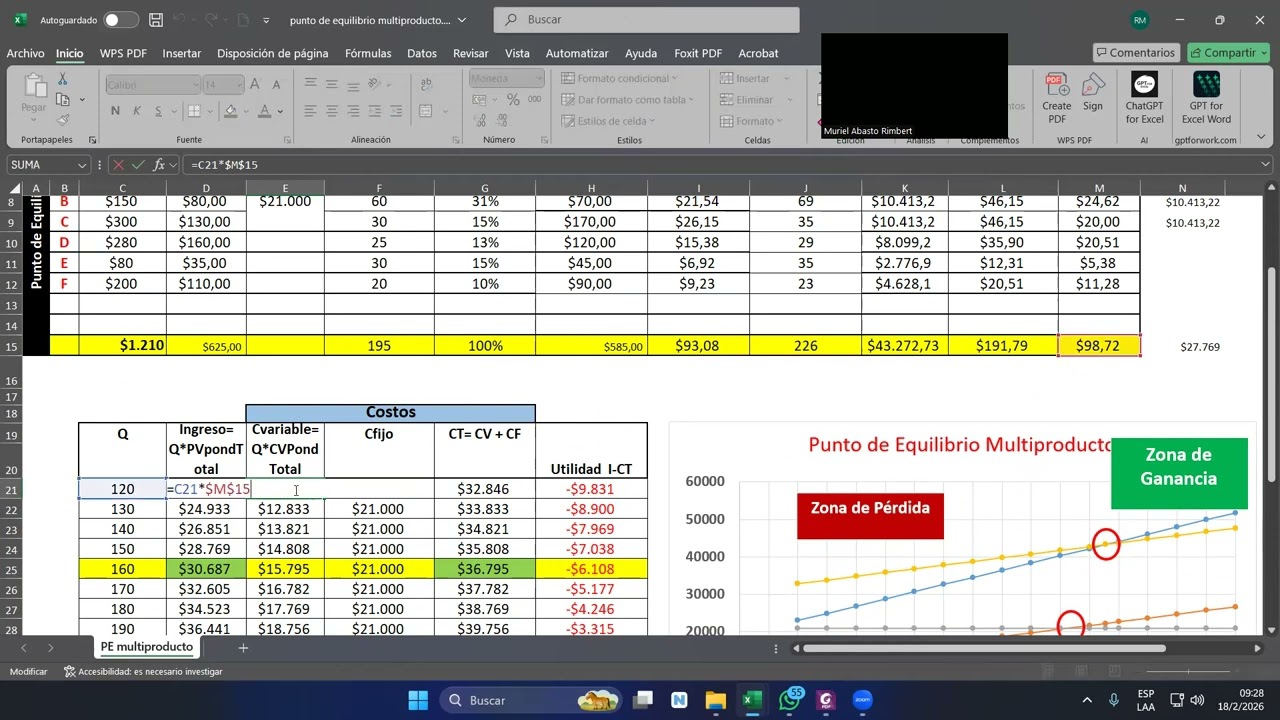Click the thousands separator 000 icon
The width and height of the screenshot is (1280, 720).
pyautogui.click(x=534, y=100)
